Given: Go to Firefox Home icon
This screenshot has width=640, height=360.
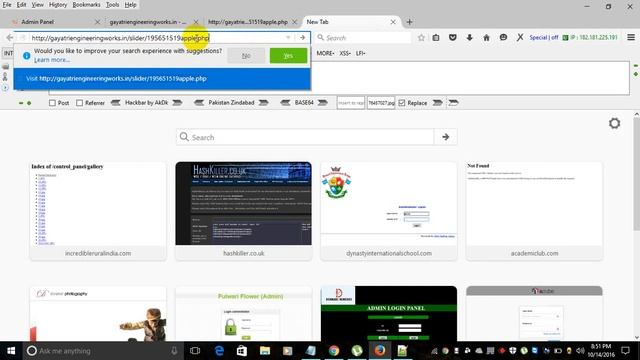Looking at the screenshot, I should (486, 38).
